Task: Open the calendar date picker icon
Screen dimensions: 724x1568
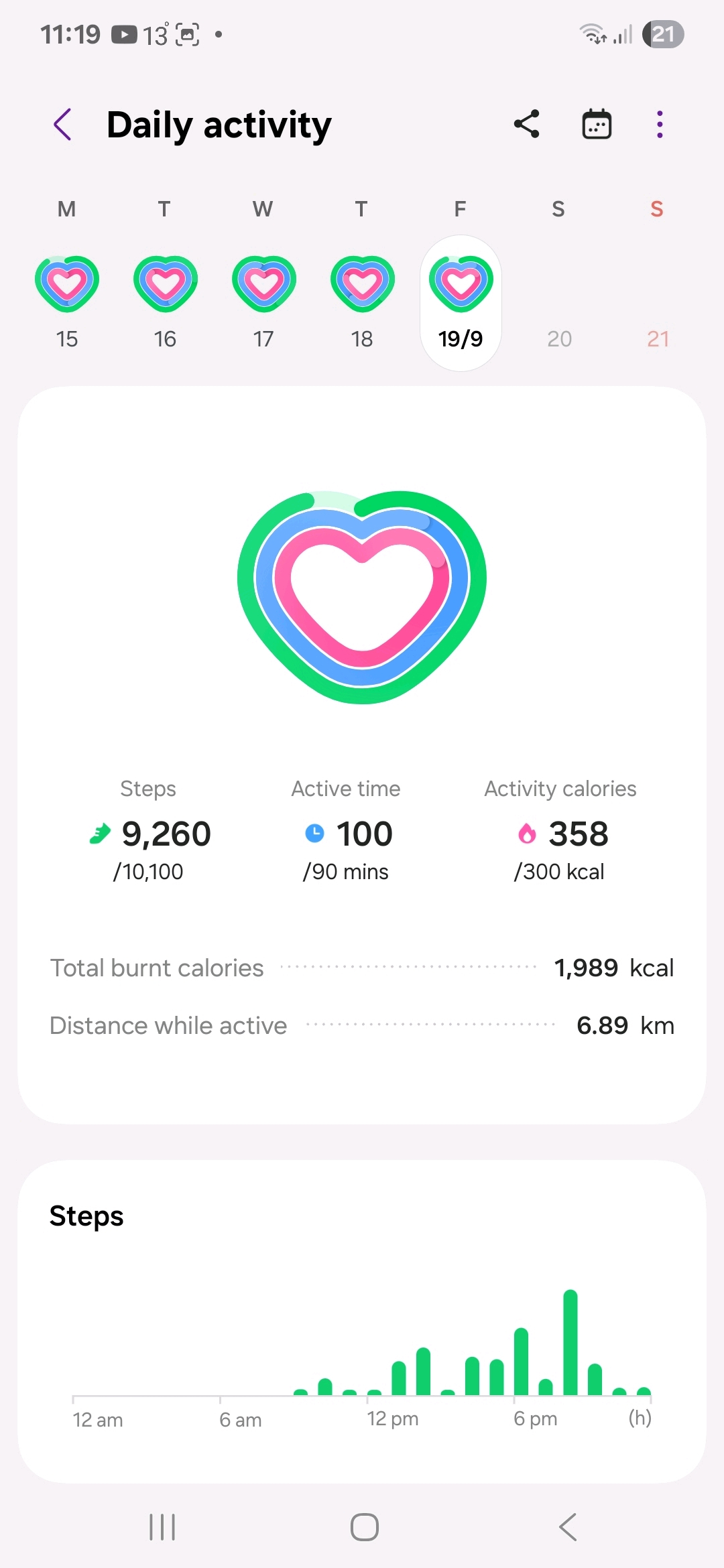Action: click(x=597, y=124)
